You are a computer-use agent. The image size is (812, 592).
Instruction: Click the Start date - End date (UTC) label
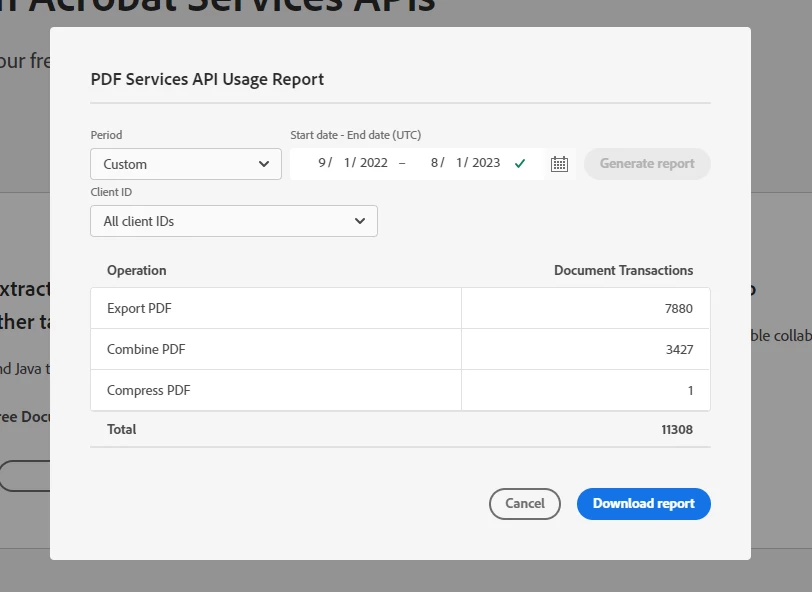356,135
